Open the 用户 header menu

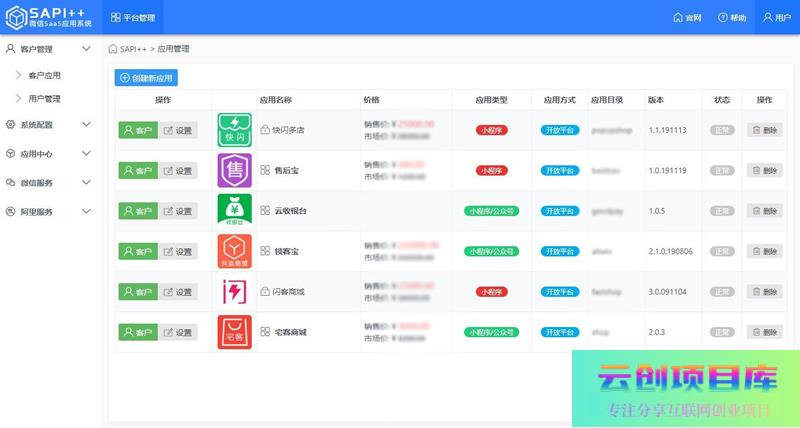point(777,18)
